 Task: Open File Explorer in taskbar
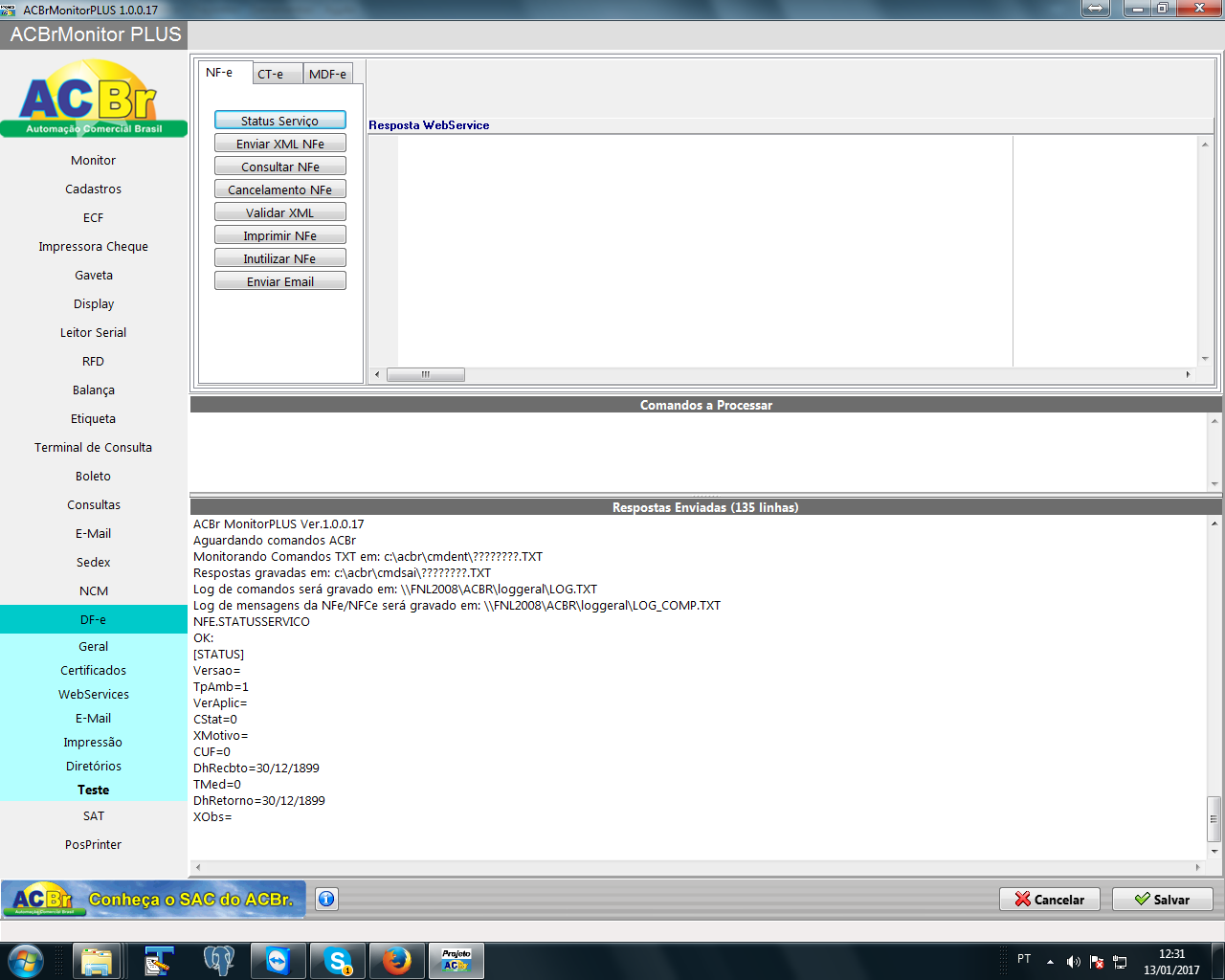[97, 961]
